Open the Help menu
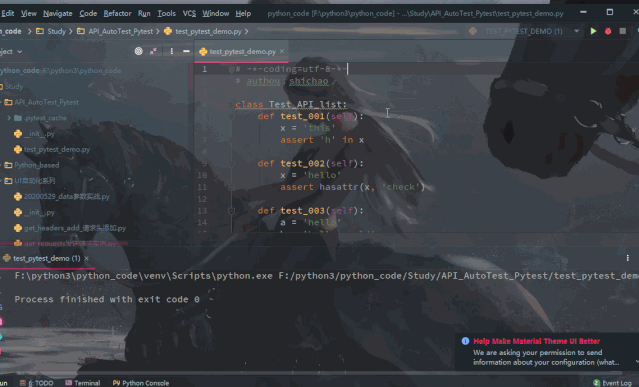Viewport: 639px width, 387px height. click(243, 13)
